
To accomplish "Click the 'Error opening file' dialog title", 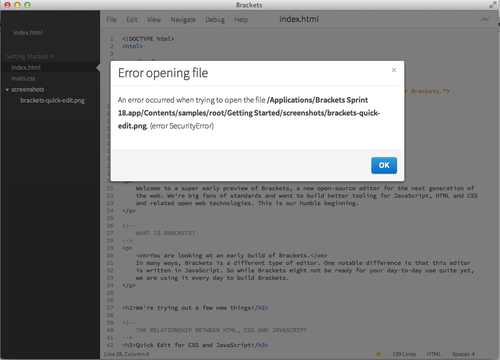I will pos(163,73).
